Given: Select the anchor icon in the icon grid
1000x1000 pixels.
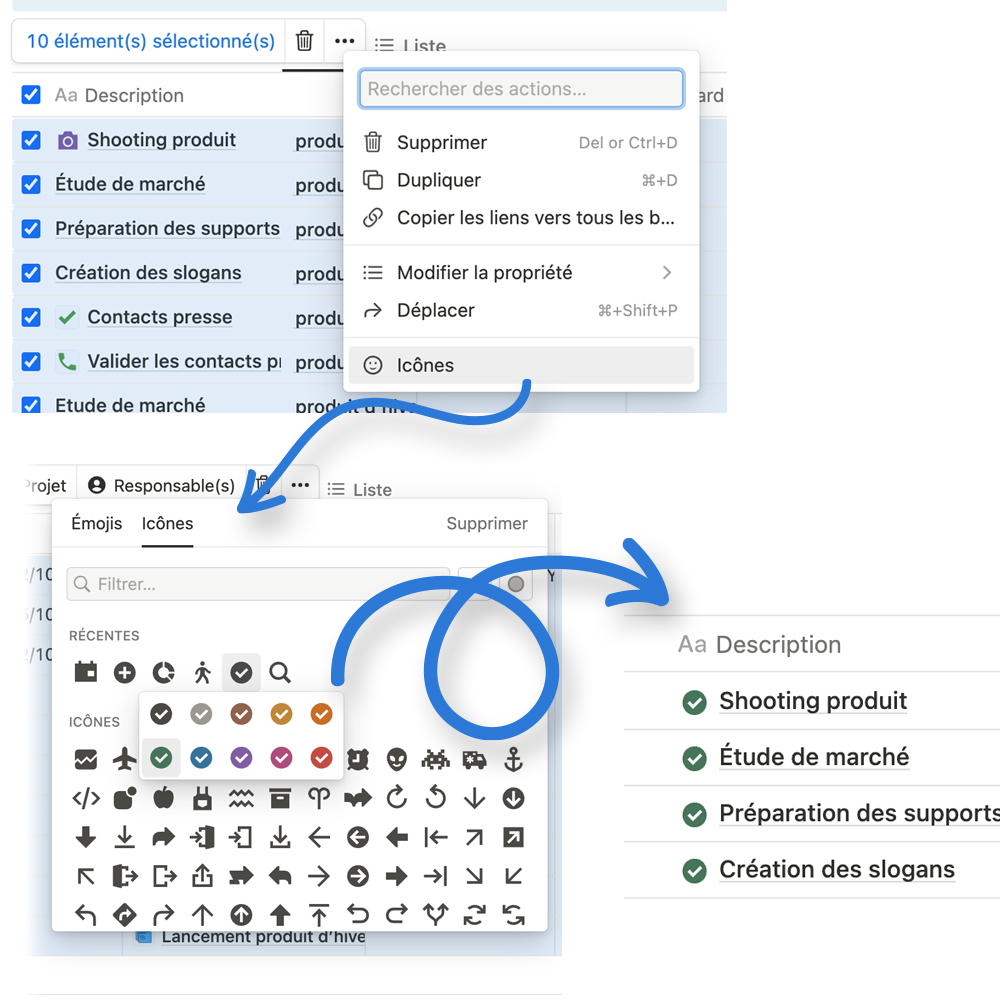Looking at the screenshot, I should [x=513, y=758].
